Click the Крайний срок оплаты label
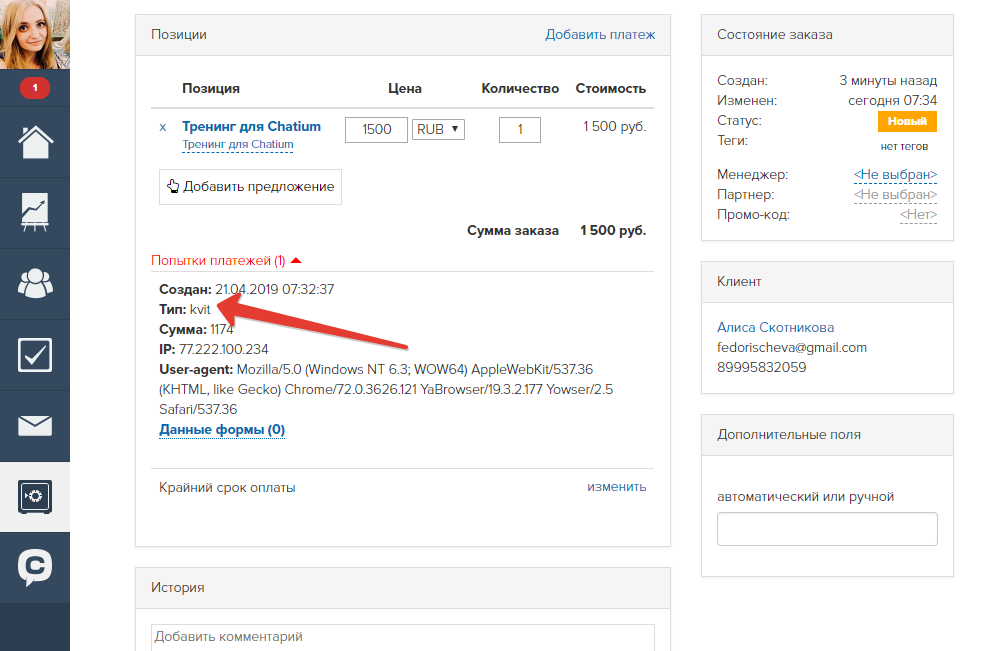This screenshot has width=998, height=651. point(227,487)
